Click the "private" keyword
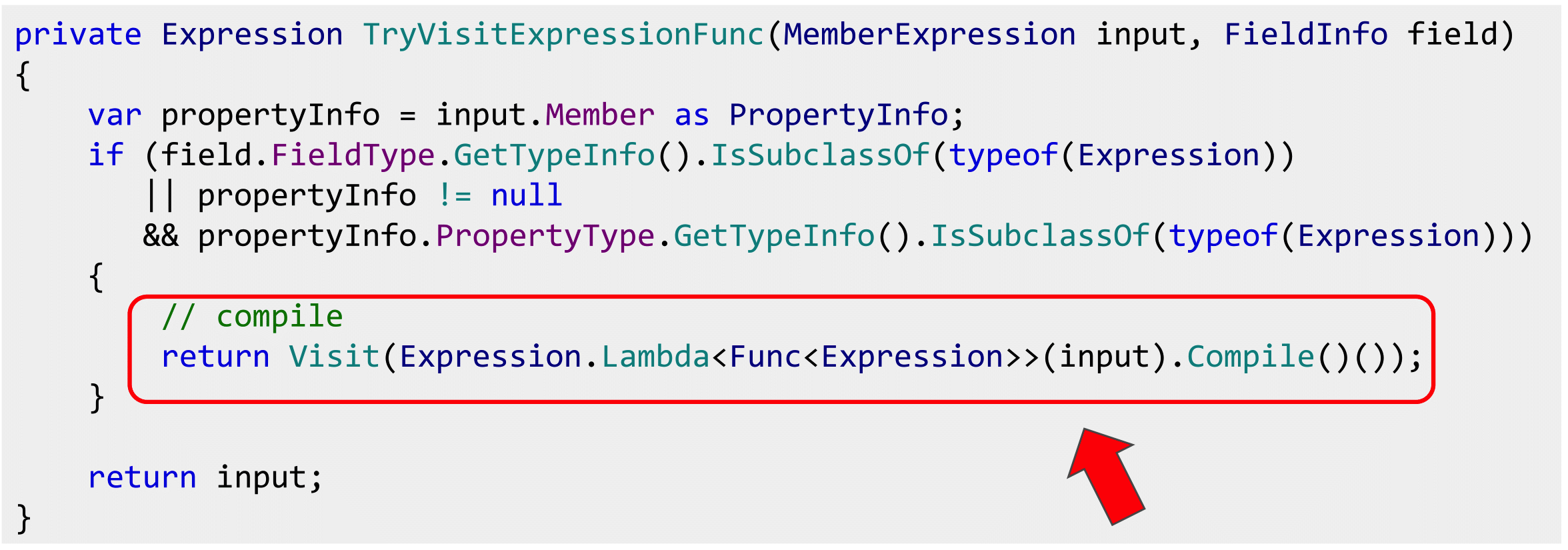Viewport: 1568px width, 550px height. (x=78, y=35)
